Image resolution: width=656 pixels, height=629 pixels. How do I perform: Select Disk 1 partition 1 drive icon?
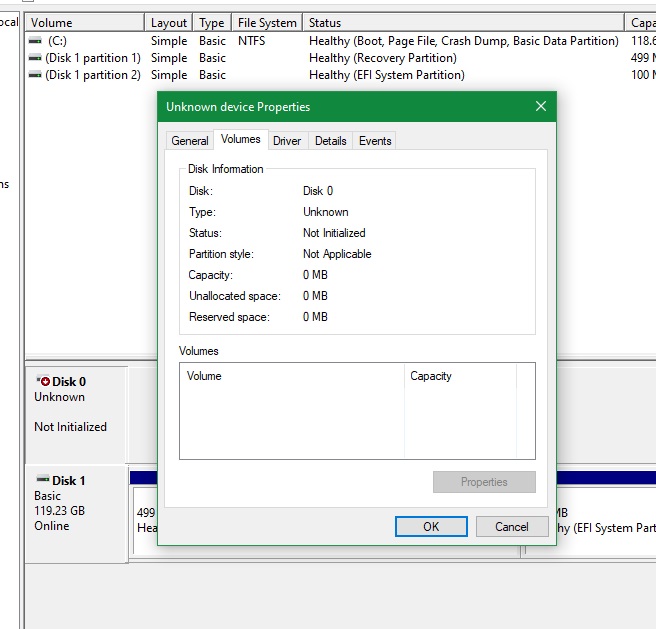(x=35, y=58)
